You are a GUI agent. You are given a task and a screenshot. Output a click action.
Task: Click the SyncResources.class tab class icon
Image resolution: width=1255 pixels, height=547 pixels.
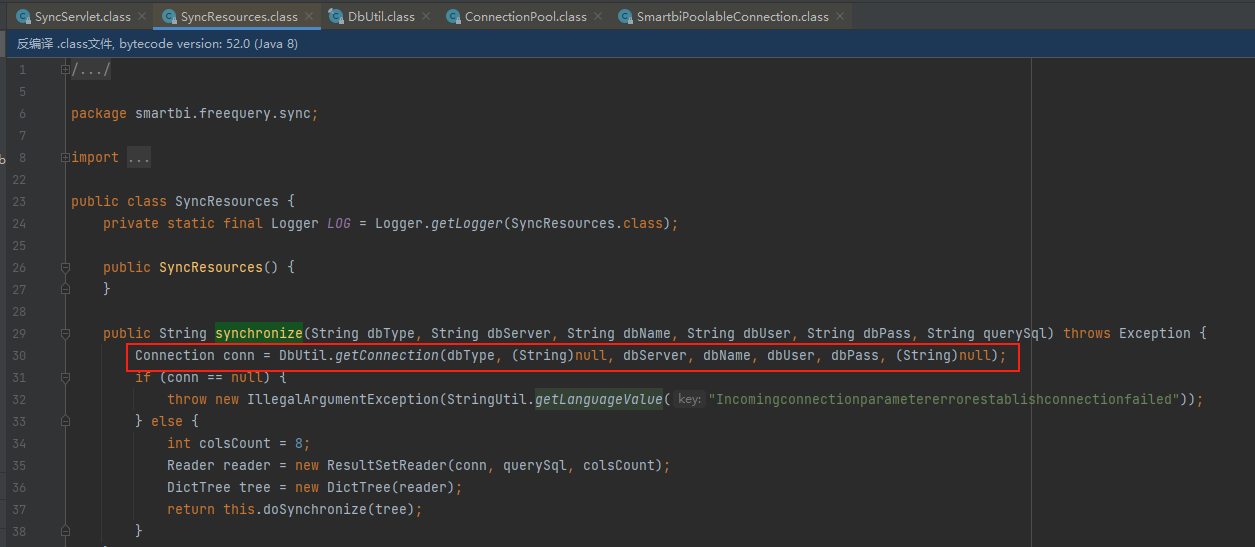coord(168,17)
